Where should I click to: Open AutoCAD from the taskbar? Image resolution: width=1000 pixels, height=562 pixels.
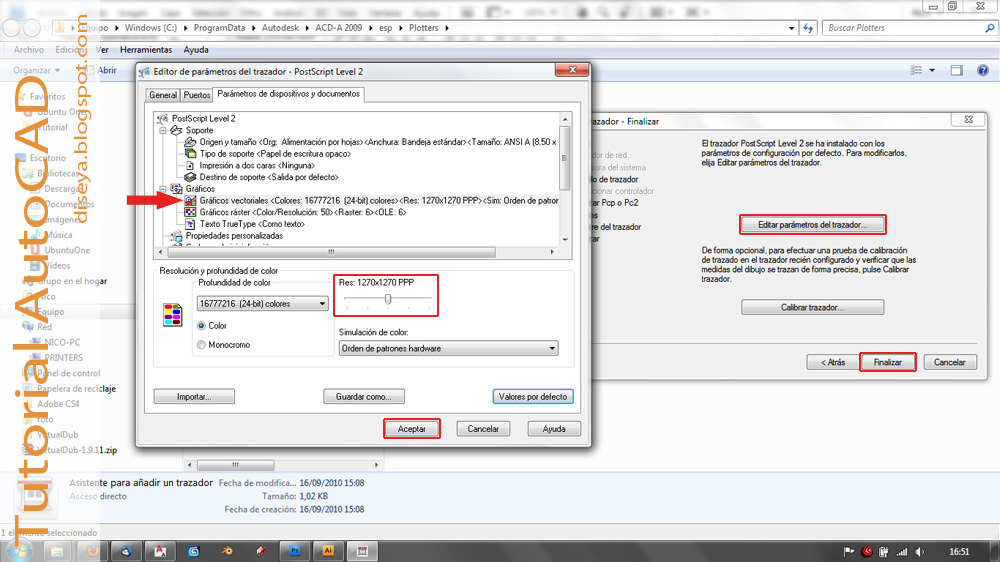point(160,551)
